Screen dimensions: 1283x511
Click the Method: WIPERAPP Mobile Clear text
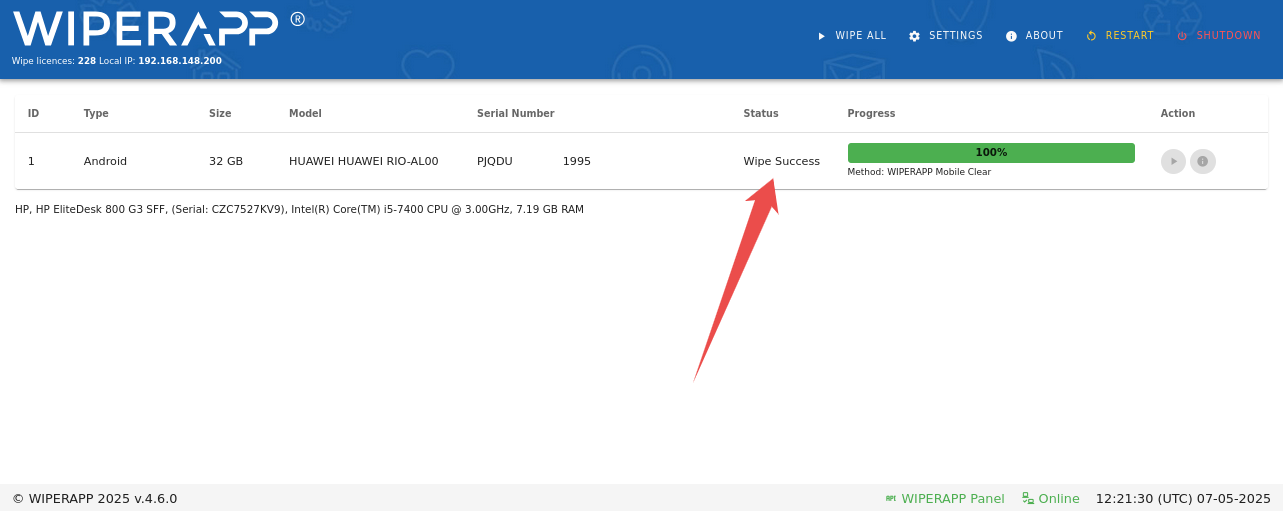[919, 172]
